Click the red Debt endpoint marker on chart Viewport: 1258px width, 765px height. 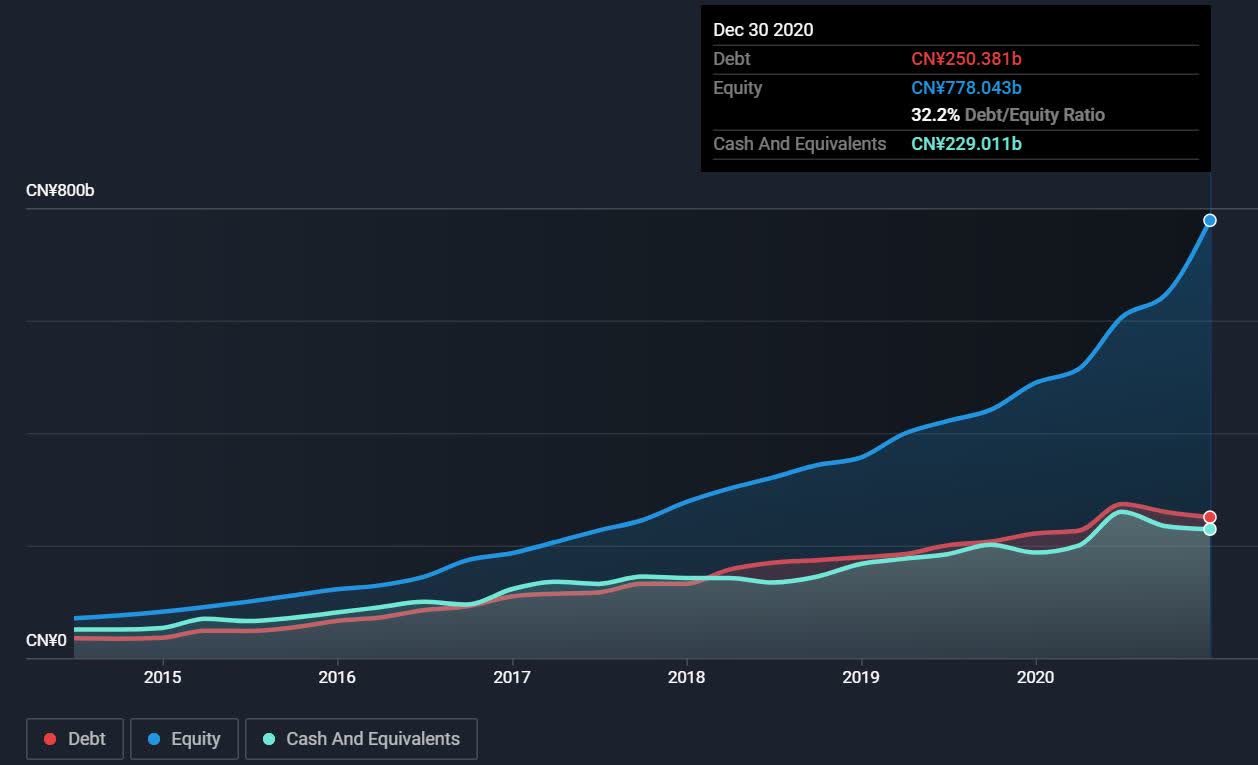tap(1210, 517)
